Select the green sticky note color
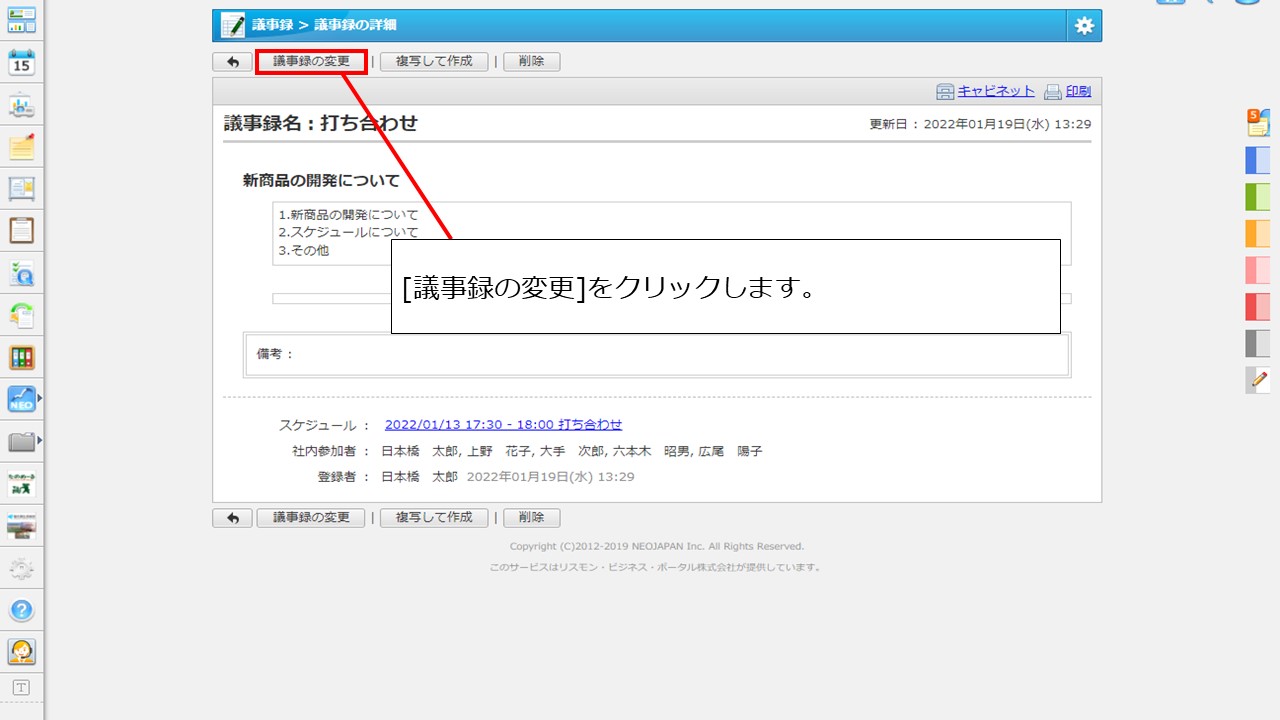Image resolution: width=1280 pixels, height=720 pixels. pyautogui.click(x=1257, y=197)
